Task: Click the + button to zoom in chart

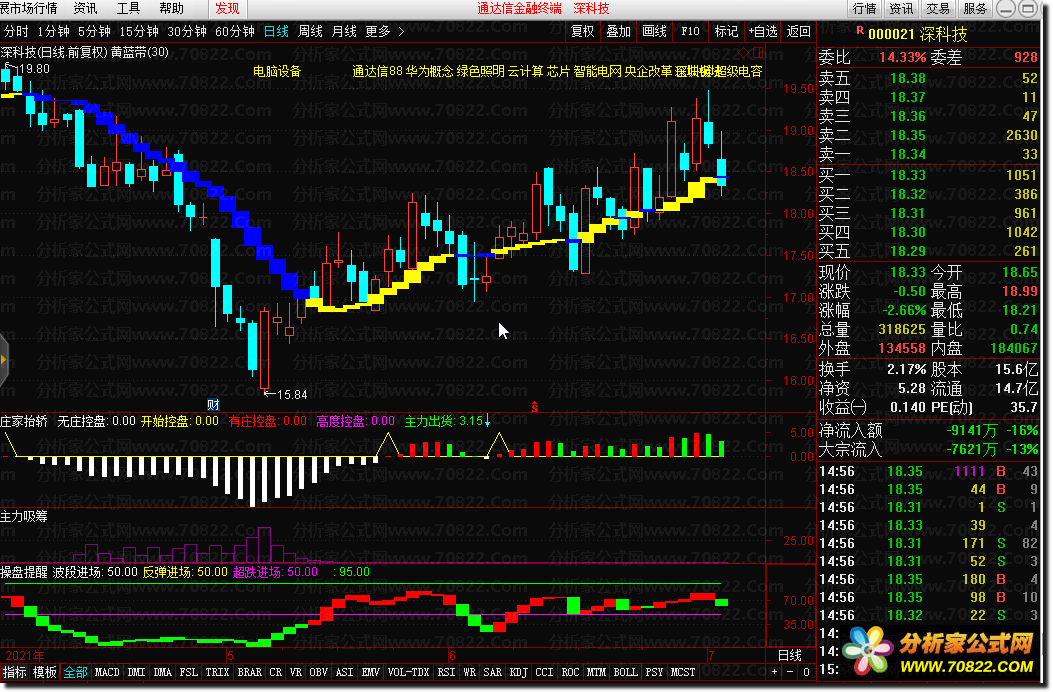Action: coord(775,672)
